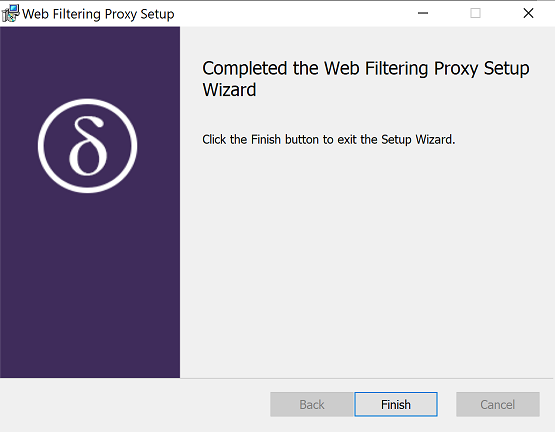The height and width of the screenshot is (432, 555).
Task: Click the empty footer area left of Back
Action: (x=135, y=404)
